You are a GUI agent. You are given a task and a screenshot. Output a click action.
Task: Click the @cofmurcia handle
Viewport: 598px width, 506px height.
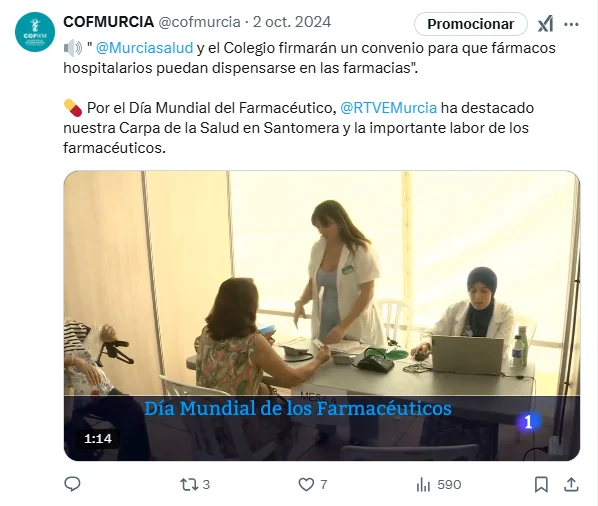click(x=199, y=22)
